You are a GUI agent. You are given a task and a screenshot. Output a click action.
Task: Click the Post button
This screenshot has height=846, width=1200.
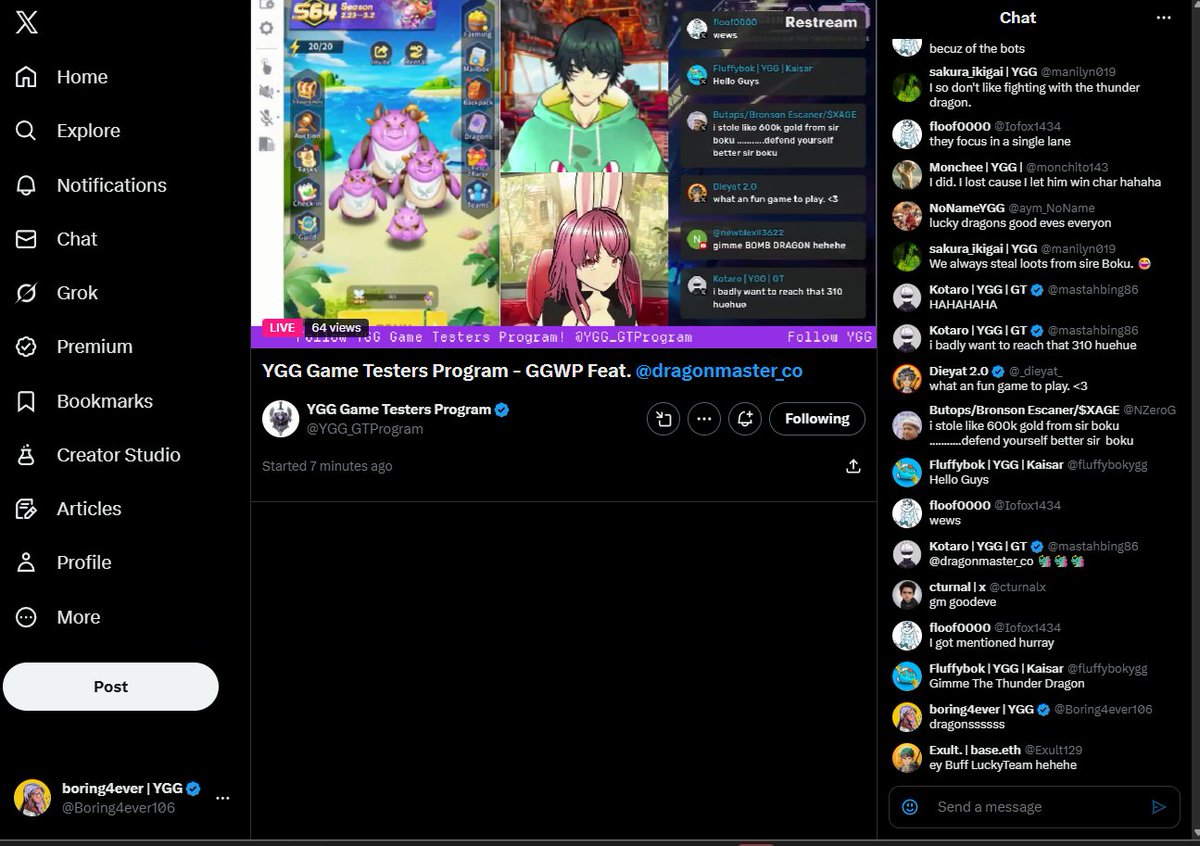point(111,687)
